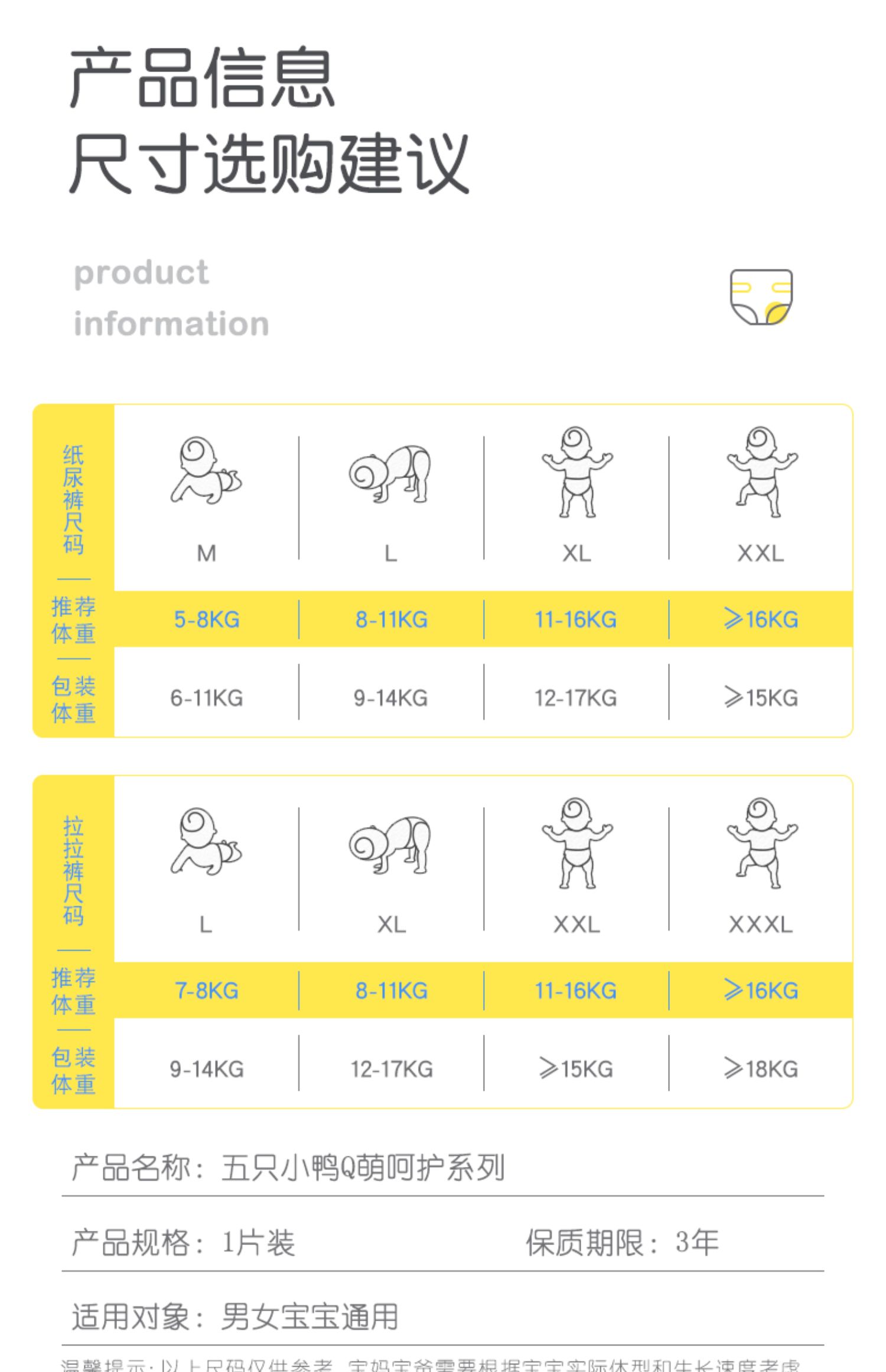Click the walking baby icon above XXXL
Image resolution: width=886 pixels, height=1372 pixels.
click(761, 843)
